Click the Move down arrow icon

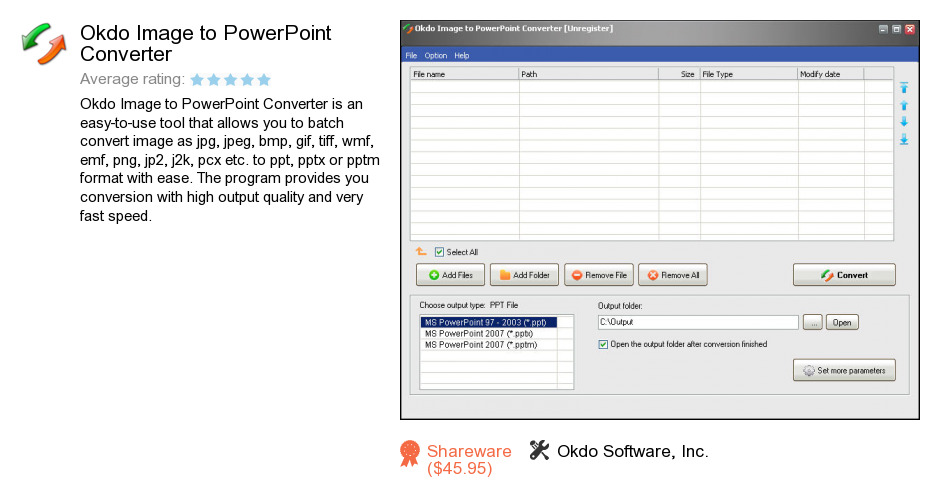pos(904,122)
